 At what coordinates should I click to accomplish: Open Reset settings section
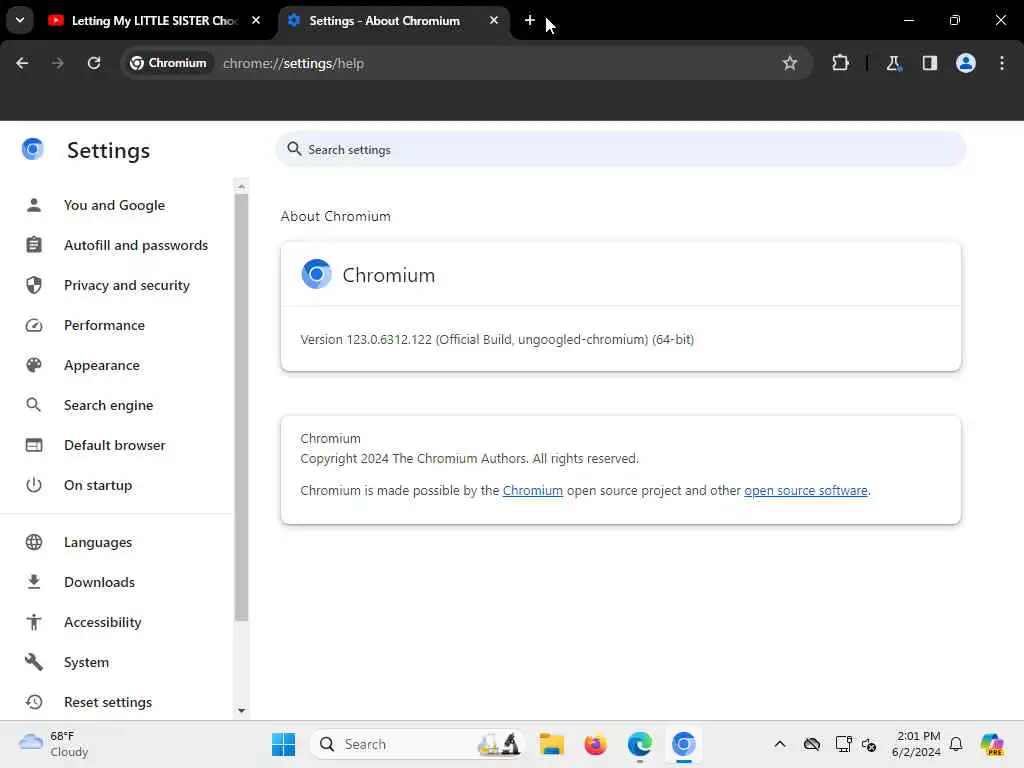(x=114, y=702)
